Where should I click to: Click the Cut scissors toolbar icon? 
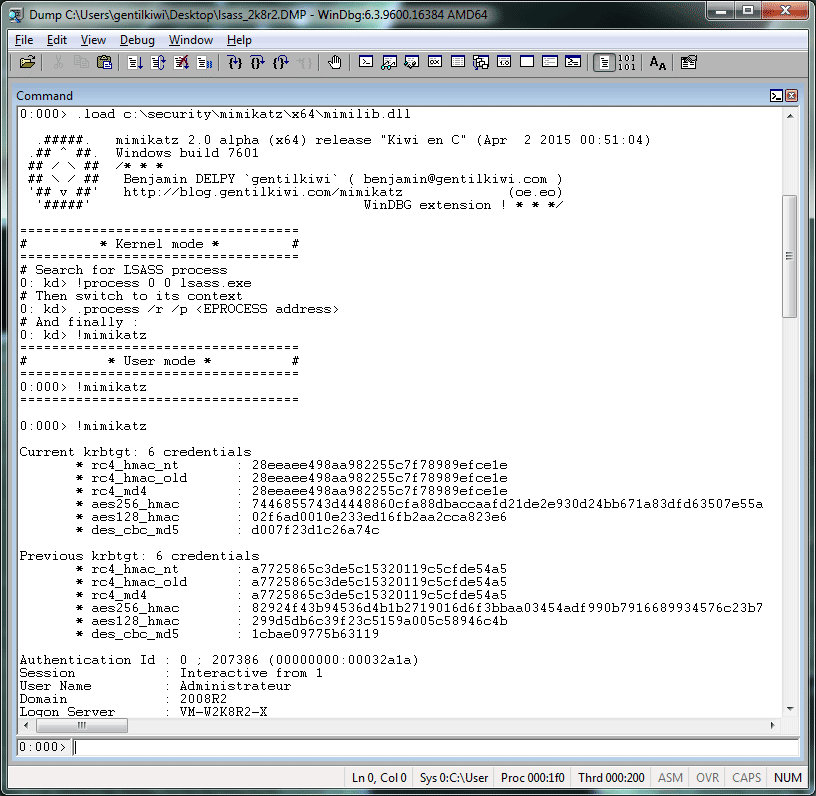(x=58, y=62)
